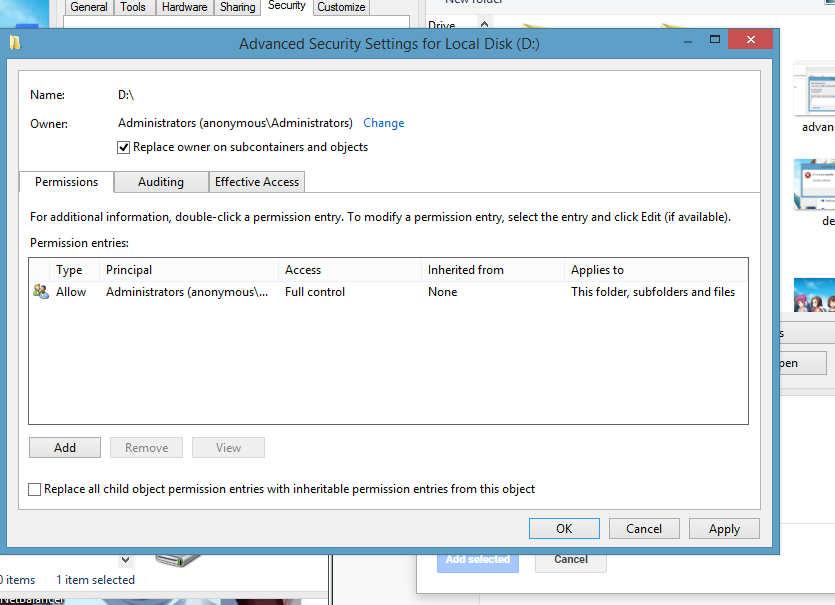The height and width of the screenshot is (605, 835).
Task: Click the '1 item selected' status text
Action: point(95,580)
